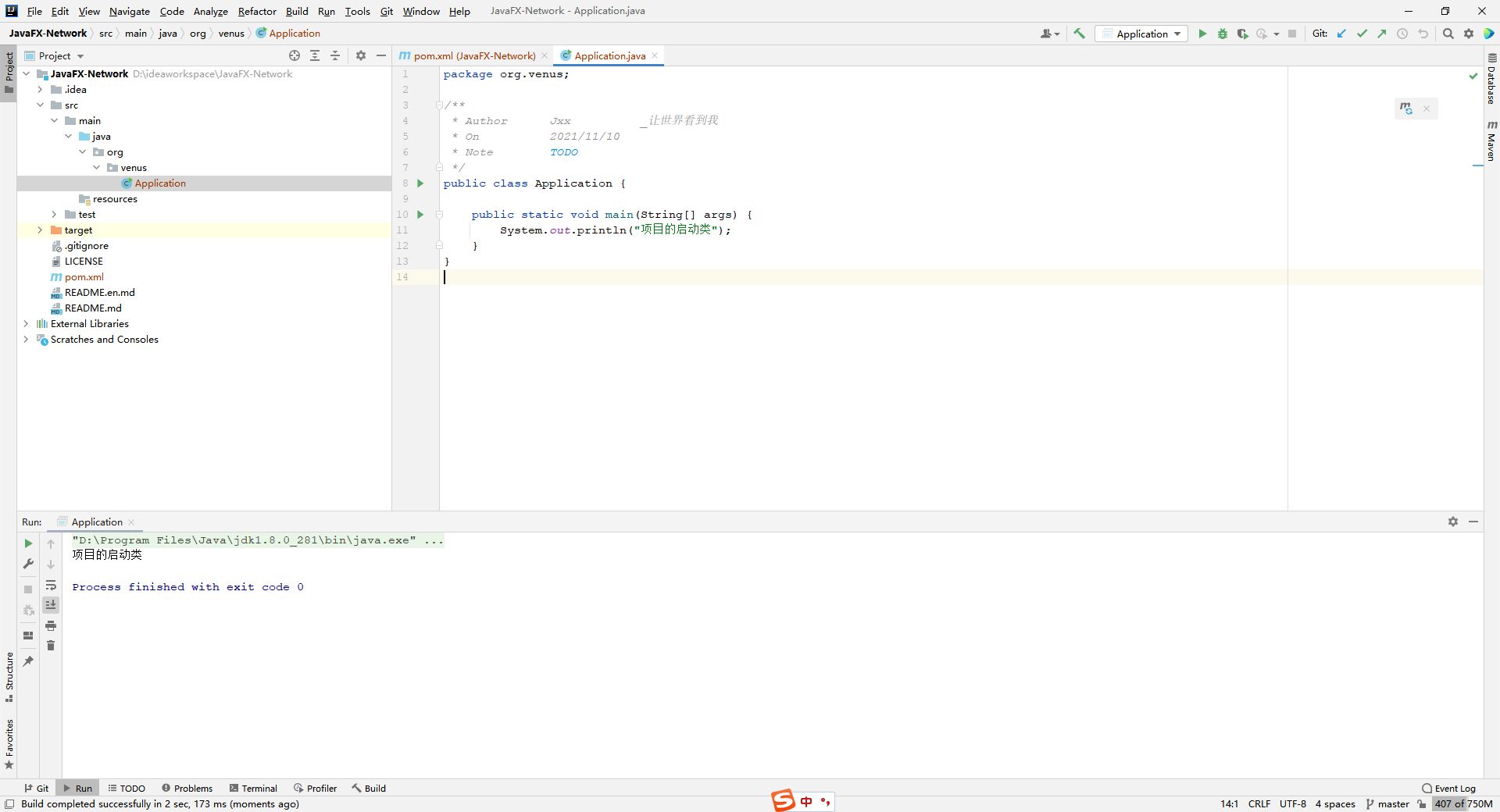Open Event Log
Screen dimensions: 1500x812
1449,788
